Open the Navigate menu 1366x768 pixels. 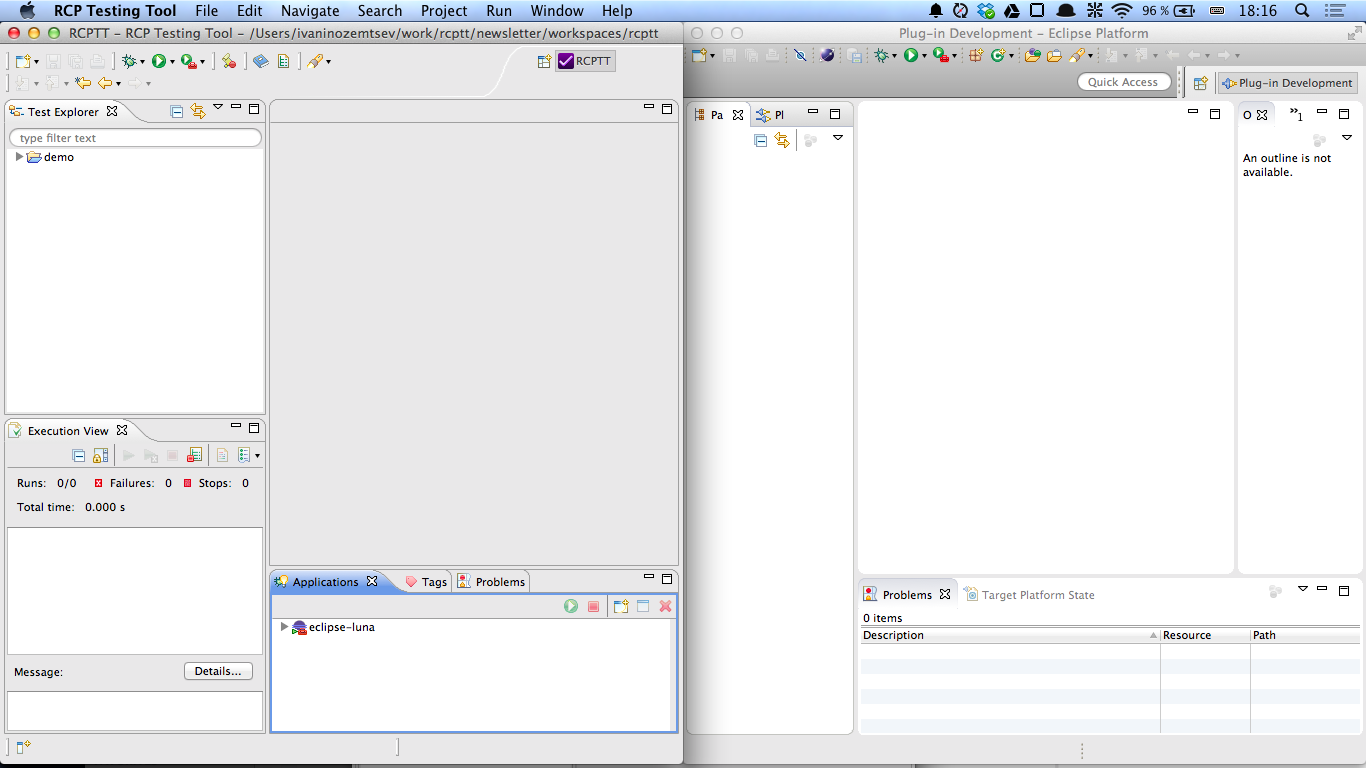pyautogui.click(x=310, y=11)
